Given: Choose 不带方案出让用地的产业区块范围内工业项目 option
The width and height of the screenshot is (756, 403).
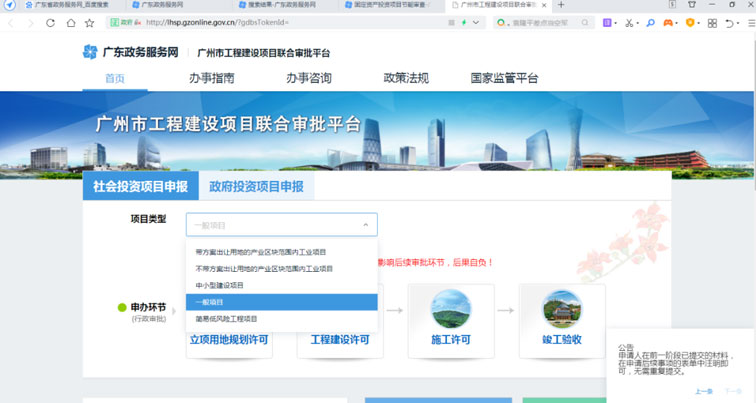Looking at the screenshot, I should pyautogui.click(x=282, y=269).
